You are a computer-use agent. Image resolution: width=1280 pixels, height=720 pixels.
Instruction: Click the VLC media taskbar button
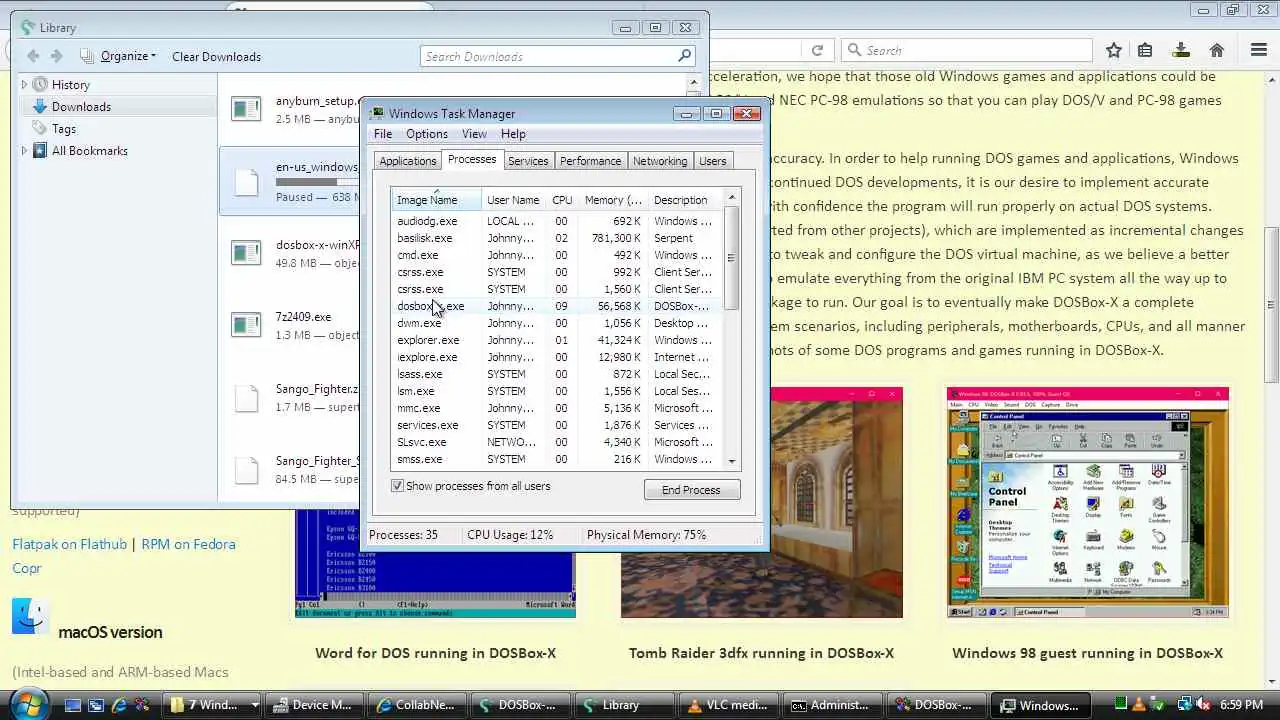click(728, 705)
